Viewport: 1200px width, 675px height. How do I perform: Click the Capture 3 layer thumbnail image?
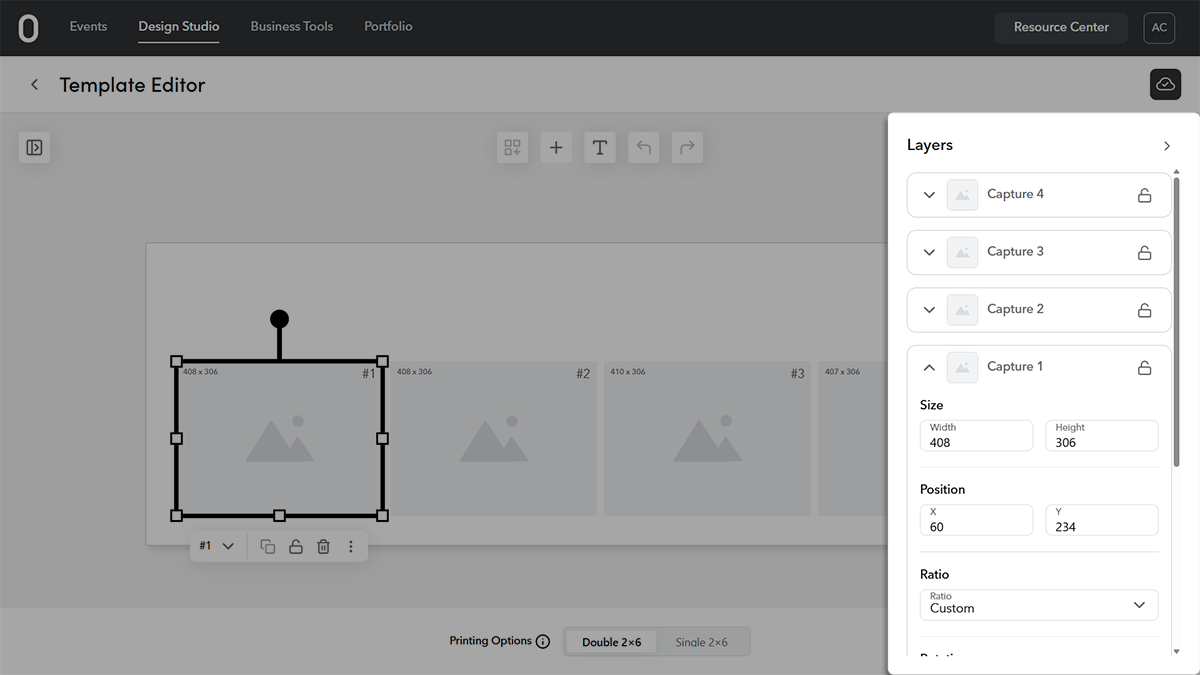[x=962, y=252]
